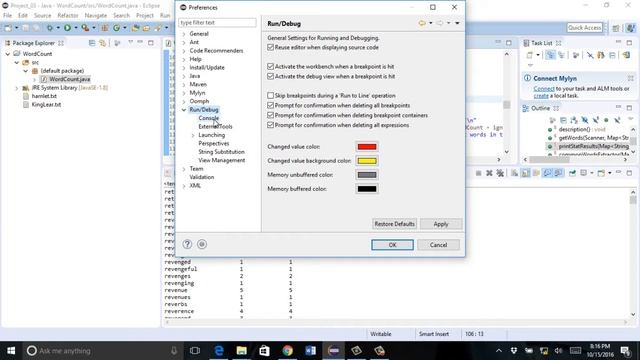The image size is (640, 360).
Task: Expand the General preferences node
Action: pyautogui.click(x=184, y=34)
